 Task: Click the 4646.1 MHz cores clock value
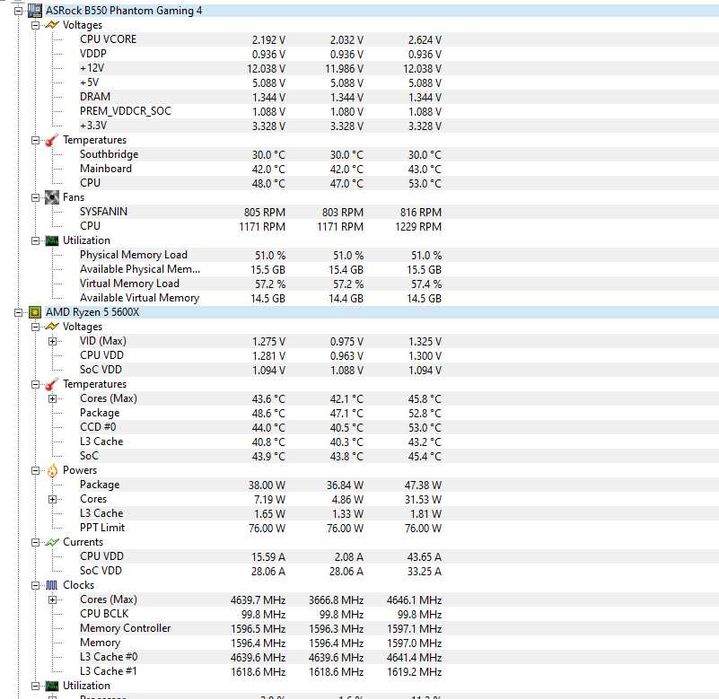tap(414, 600)
